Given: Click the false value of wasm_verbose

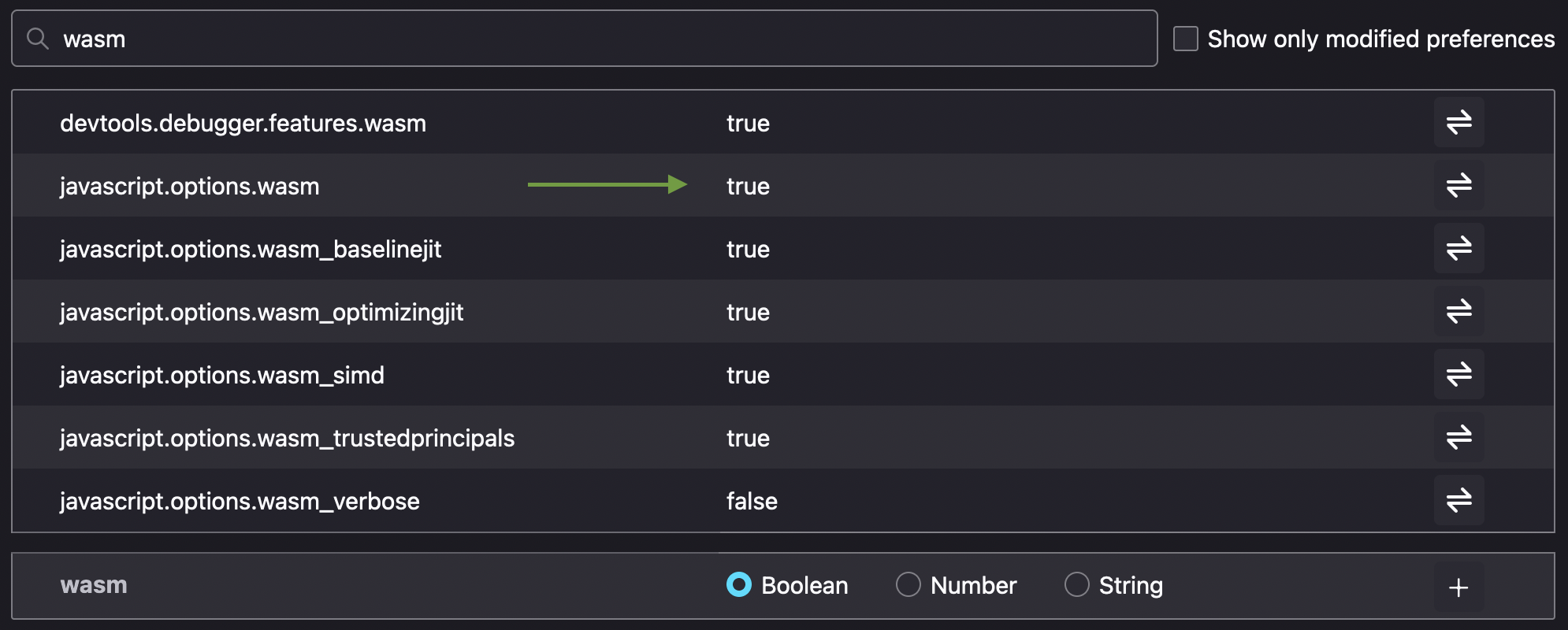Looking at the screenshot, I should [752, 502].
